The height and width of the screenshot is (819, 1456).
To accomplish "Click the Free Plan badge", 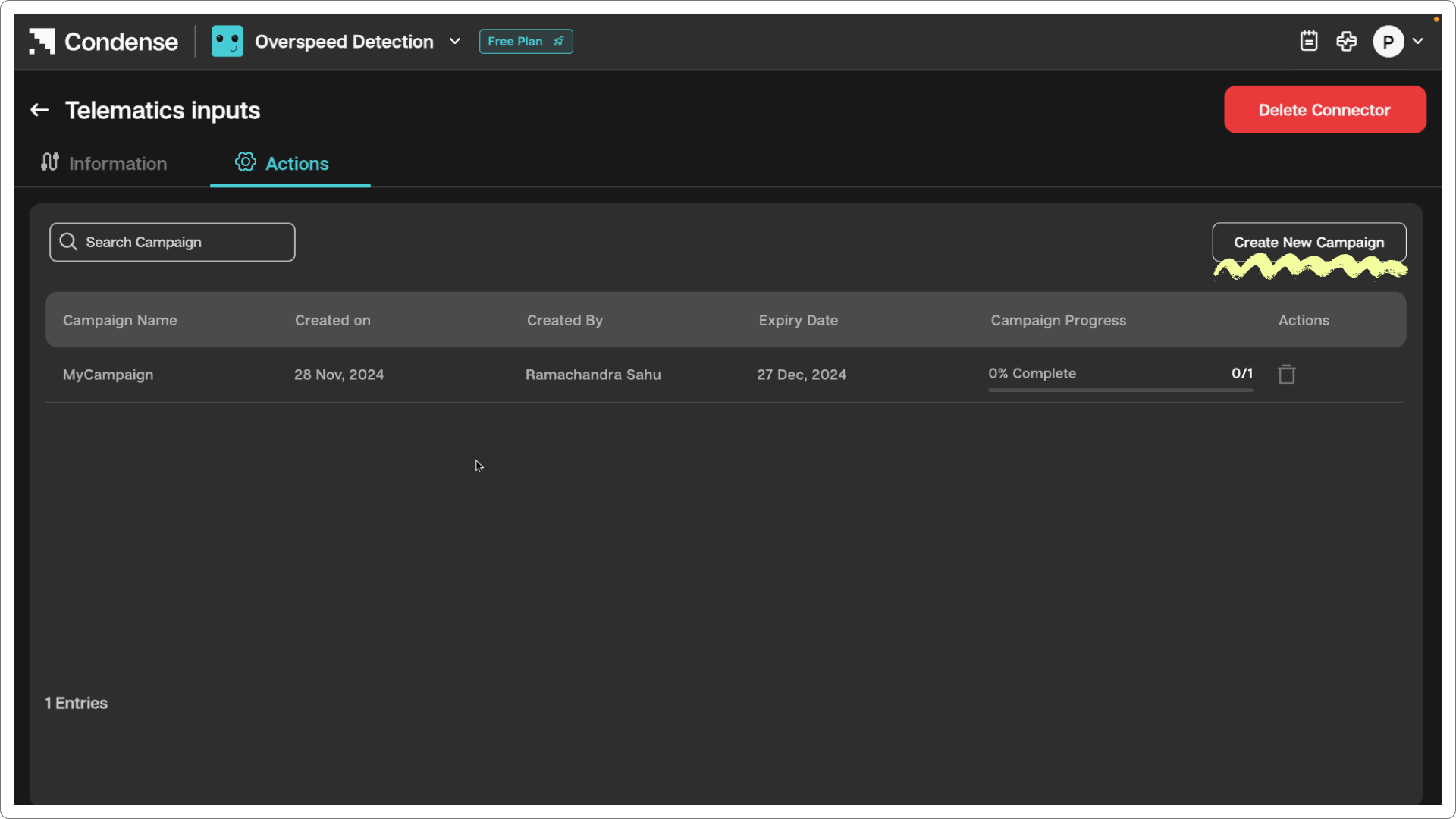I will tap(516, 42).
